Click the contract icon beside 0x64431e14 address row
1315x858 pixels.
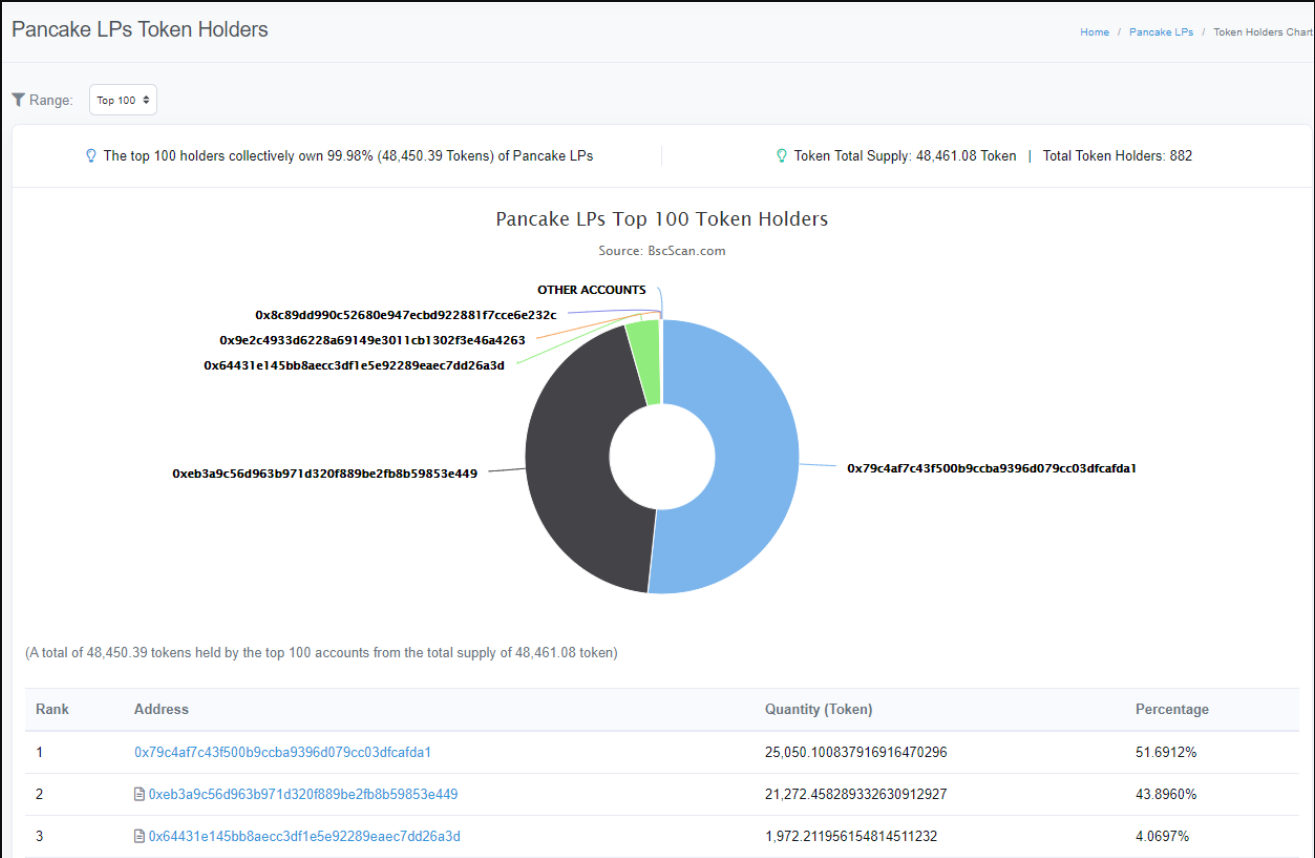point(139,836)
